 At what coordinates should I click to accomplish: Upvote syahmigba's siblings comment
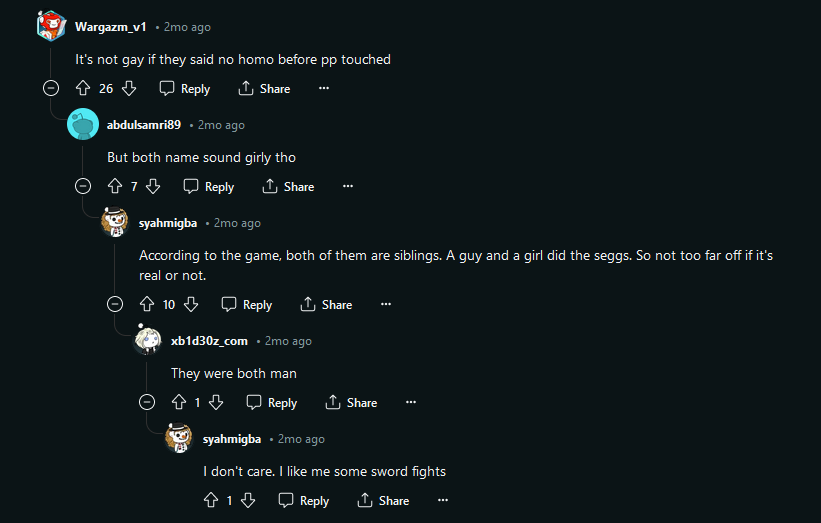coord(147,304)
